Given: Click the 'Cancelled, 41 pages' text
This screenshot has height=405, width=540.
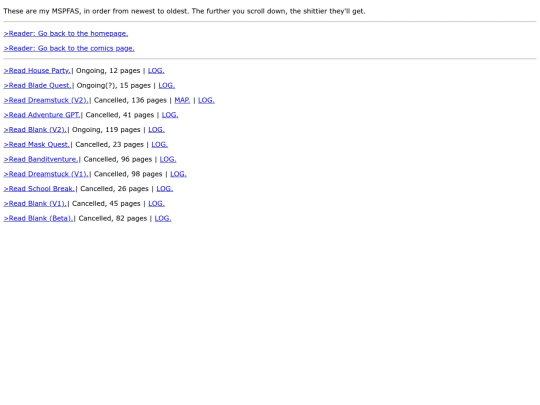Looking at the screenshot, I should [x=120, y=115].
